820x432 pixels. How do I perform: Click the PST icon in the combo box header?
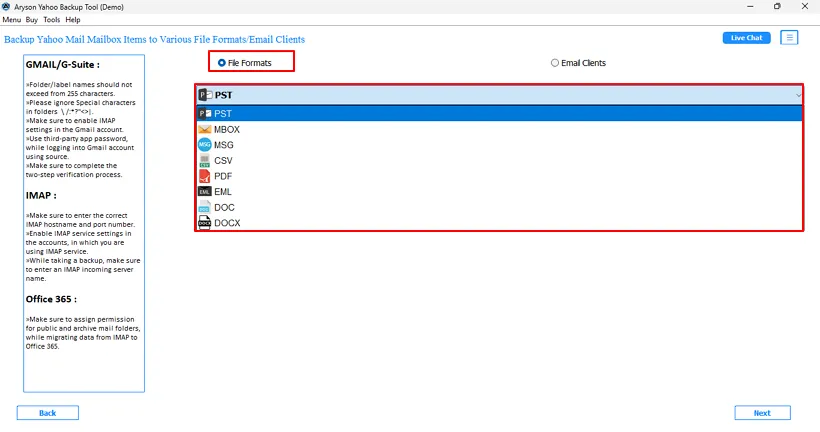coord(205,95)
